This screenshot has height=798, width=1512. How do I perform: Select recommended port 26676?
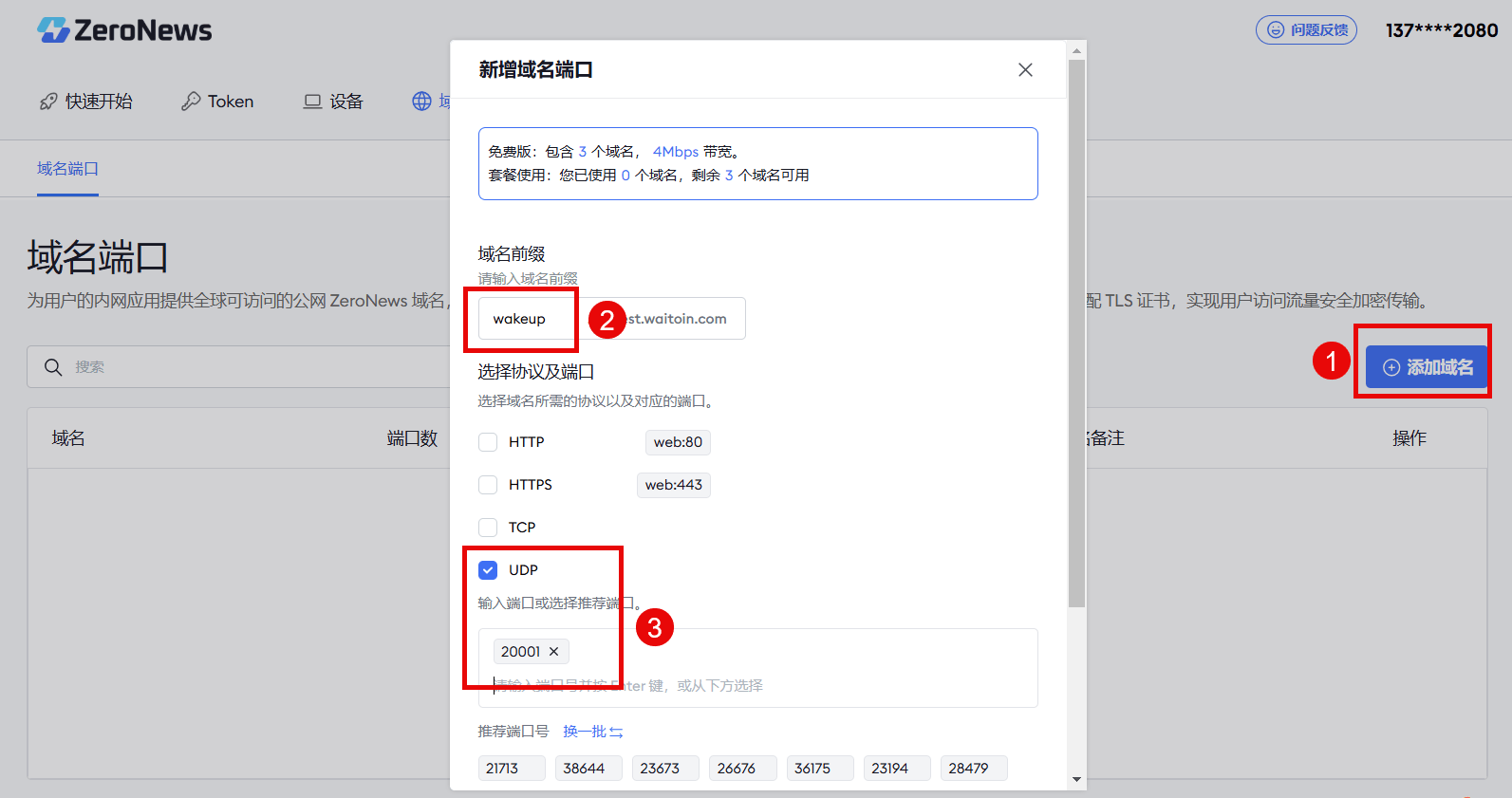coord(742,769)
